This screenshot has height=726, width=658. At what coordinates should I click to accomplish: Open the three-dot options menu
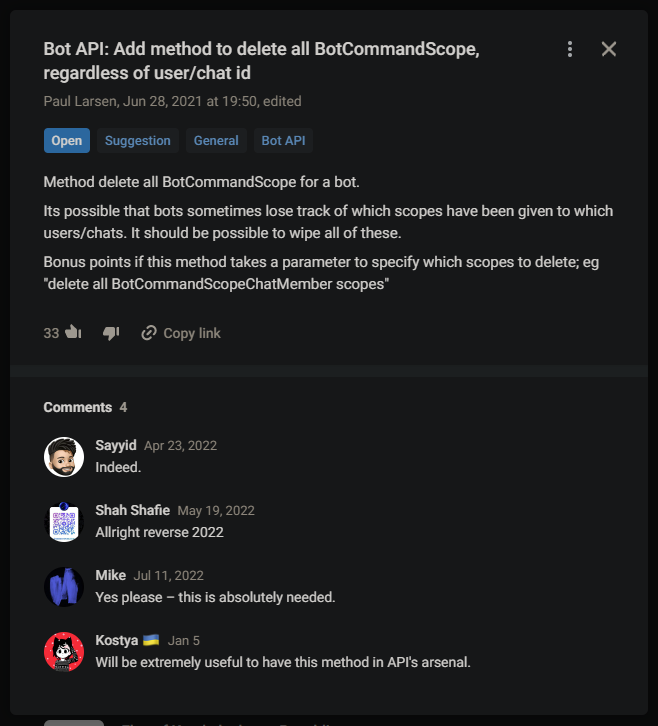(x=570, y=49)
